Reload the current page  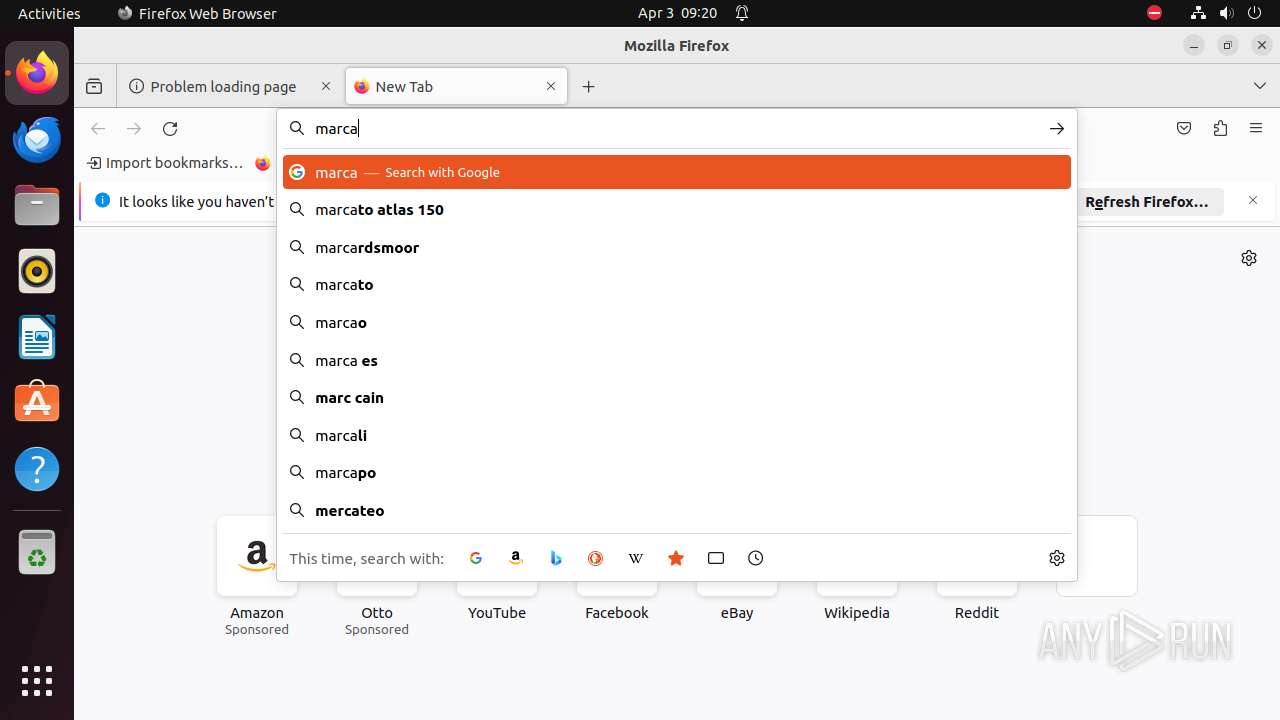pyautogui.click(x=170, y=128)
